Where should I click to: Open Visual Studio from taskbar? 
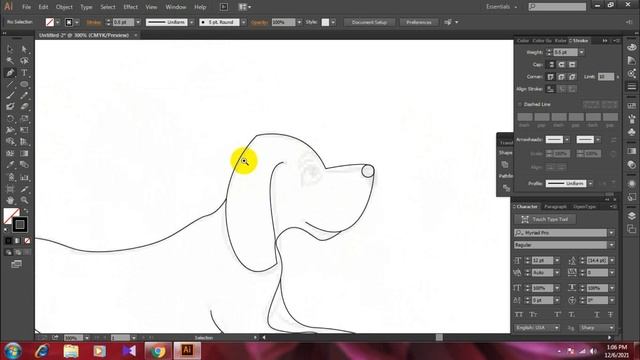point(129,351)
